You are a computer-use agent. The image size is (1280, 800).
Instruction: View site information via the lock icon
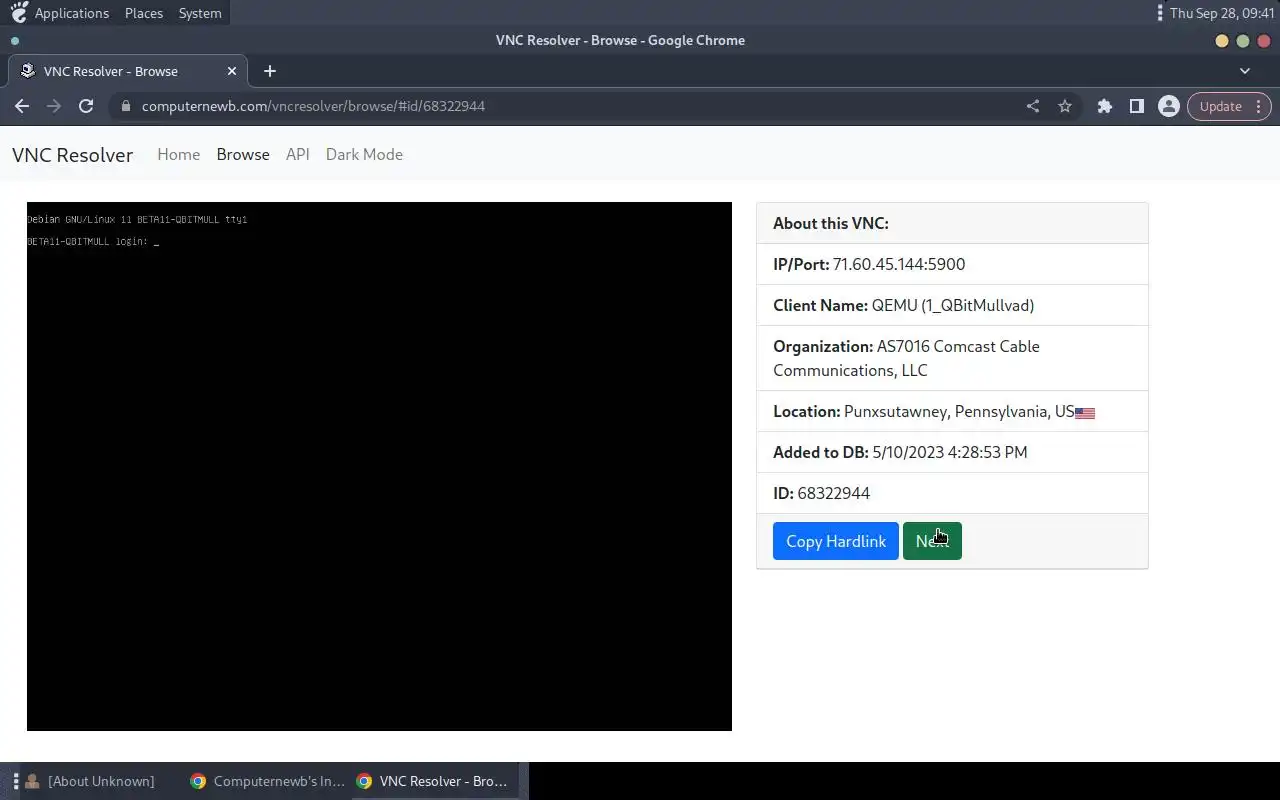125,106
